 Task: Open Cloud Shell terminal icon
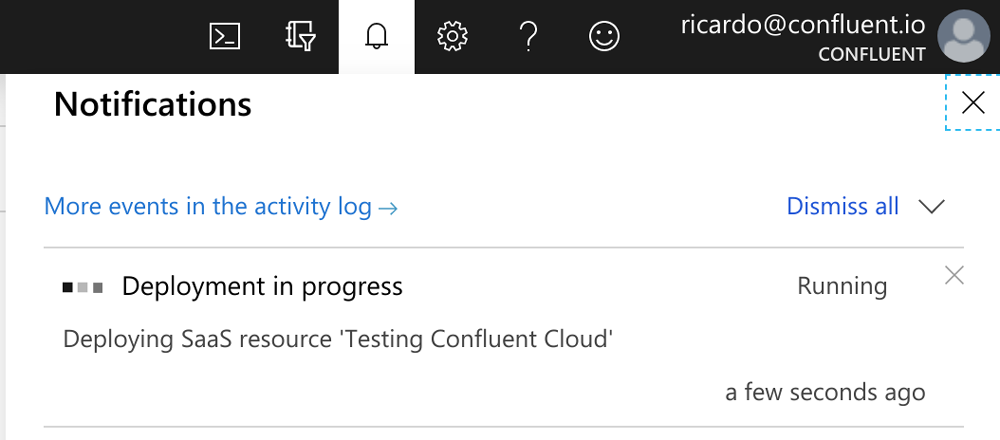click(225, 36)
